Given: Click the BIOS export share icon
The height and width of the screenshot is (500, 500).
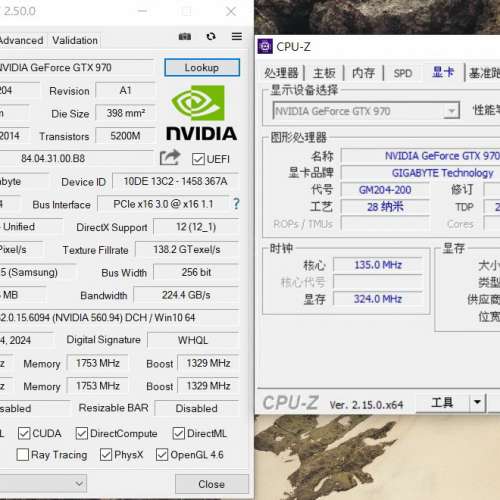Looking at the screenshot, I should coord(170,158).
